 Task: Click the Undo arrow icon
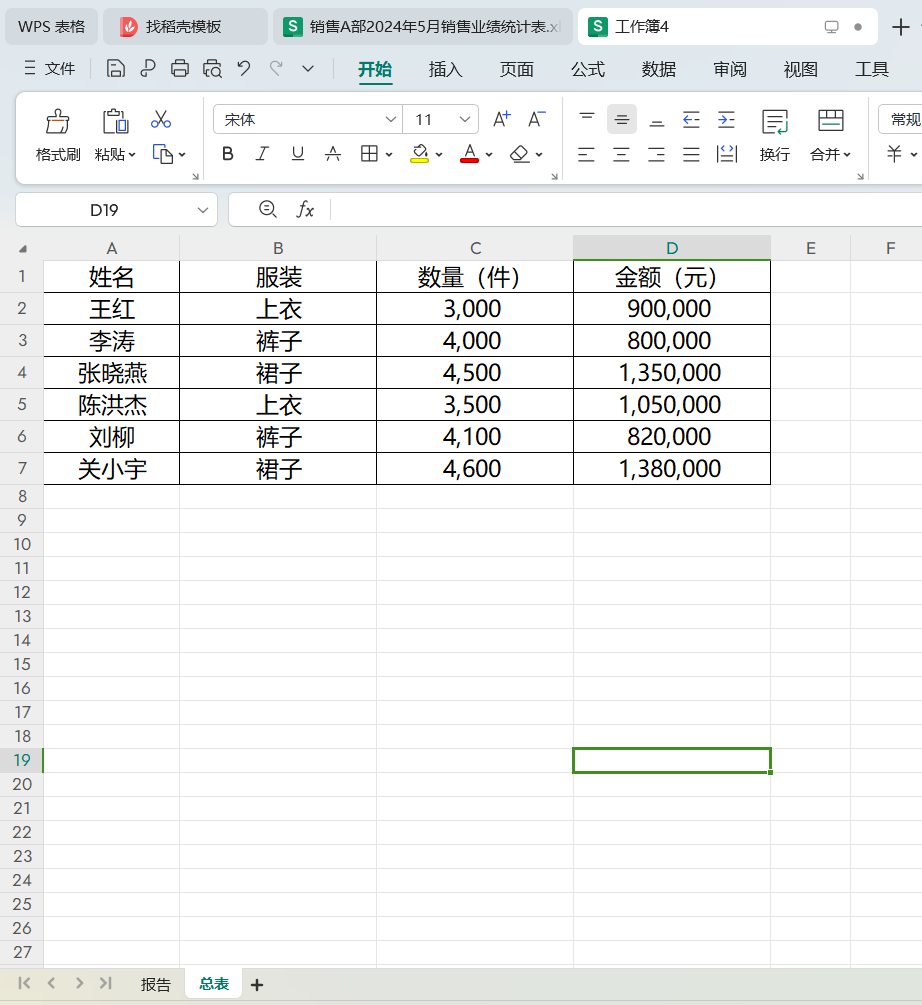243,68
